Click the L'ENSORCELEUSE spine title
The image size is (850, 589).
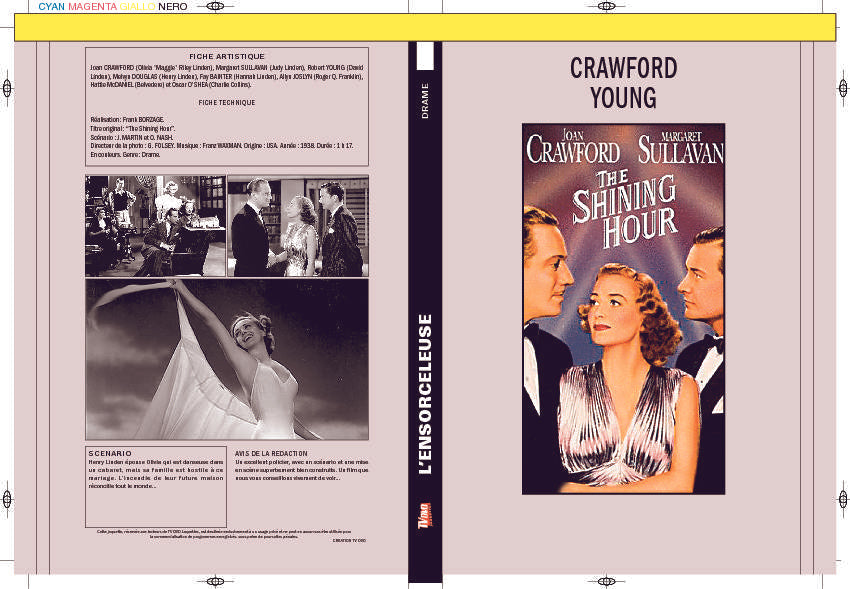coord(425,393)
